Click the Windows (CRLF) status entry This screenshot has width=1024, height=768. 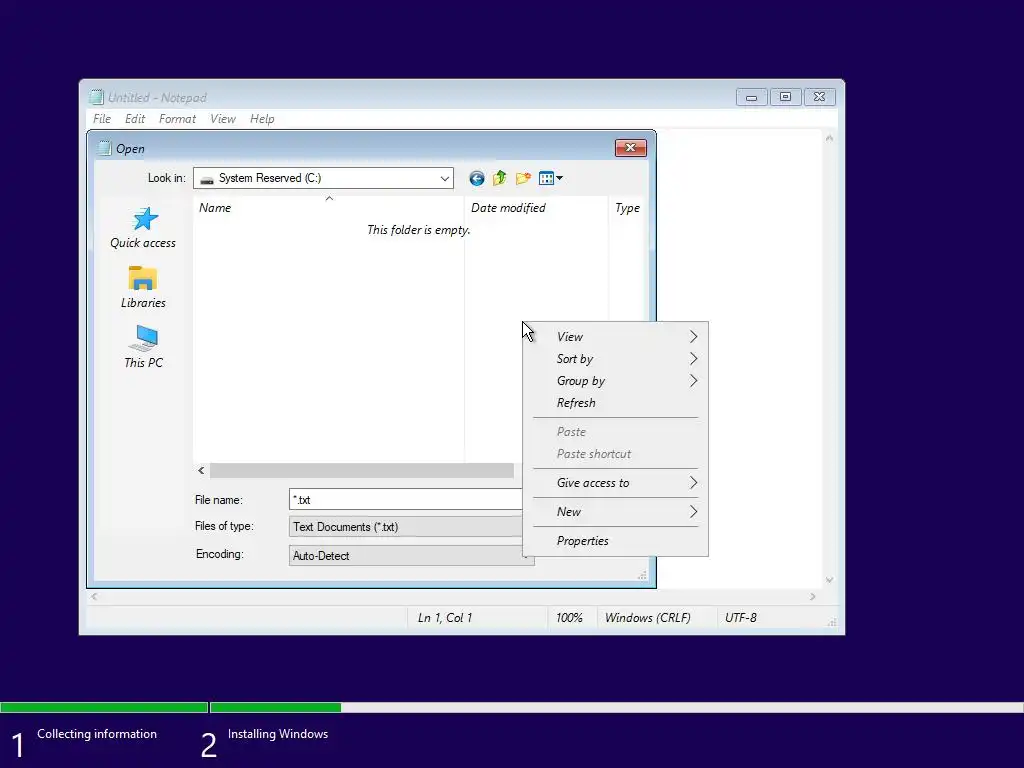click(648, 618)
